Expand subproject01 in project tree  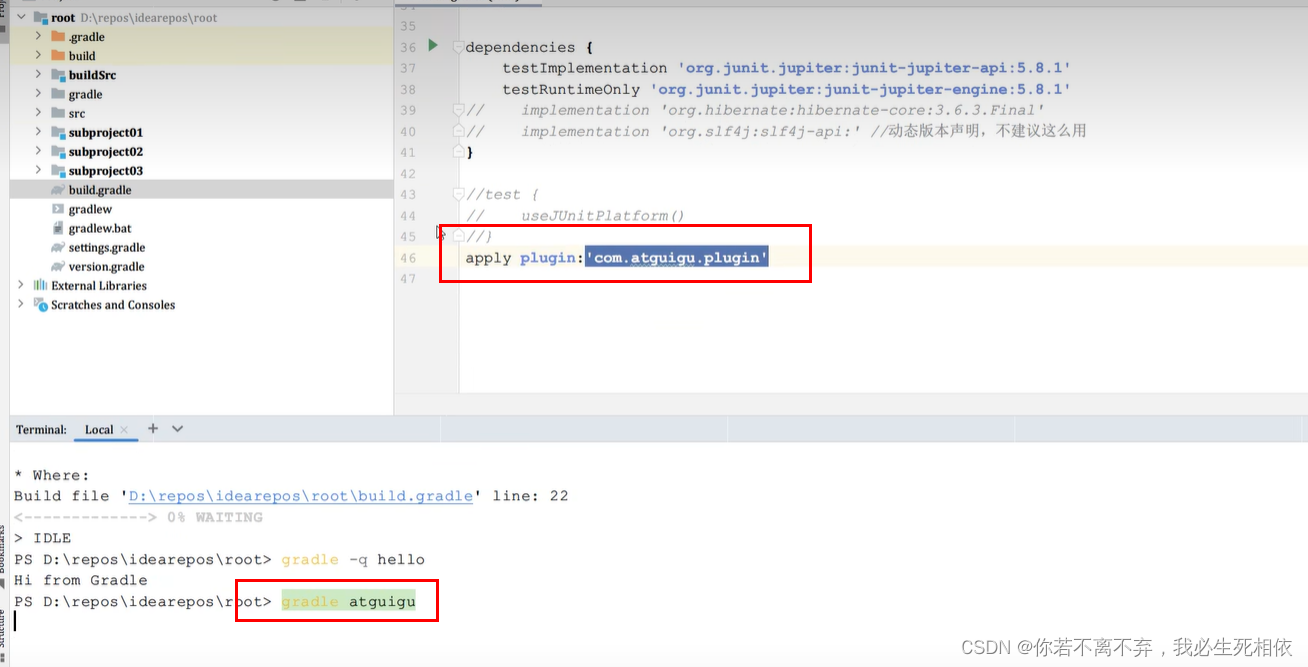(39, 132)
